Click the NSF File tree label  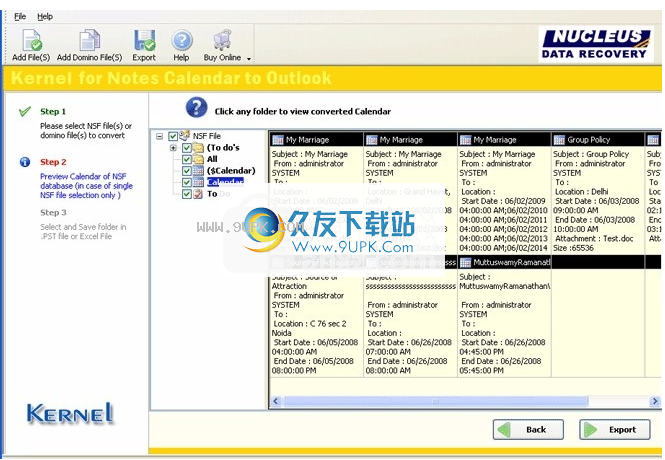(207, 136)
